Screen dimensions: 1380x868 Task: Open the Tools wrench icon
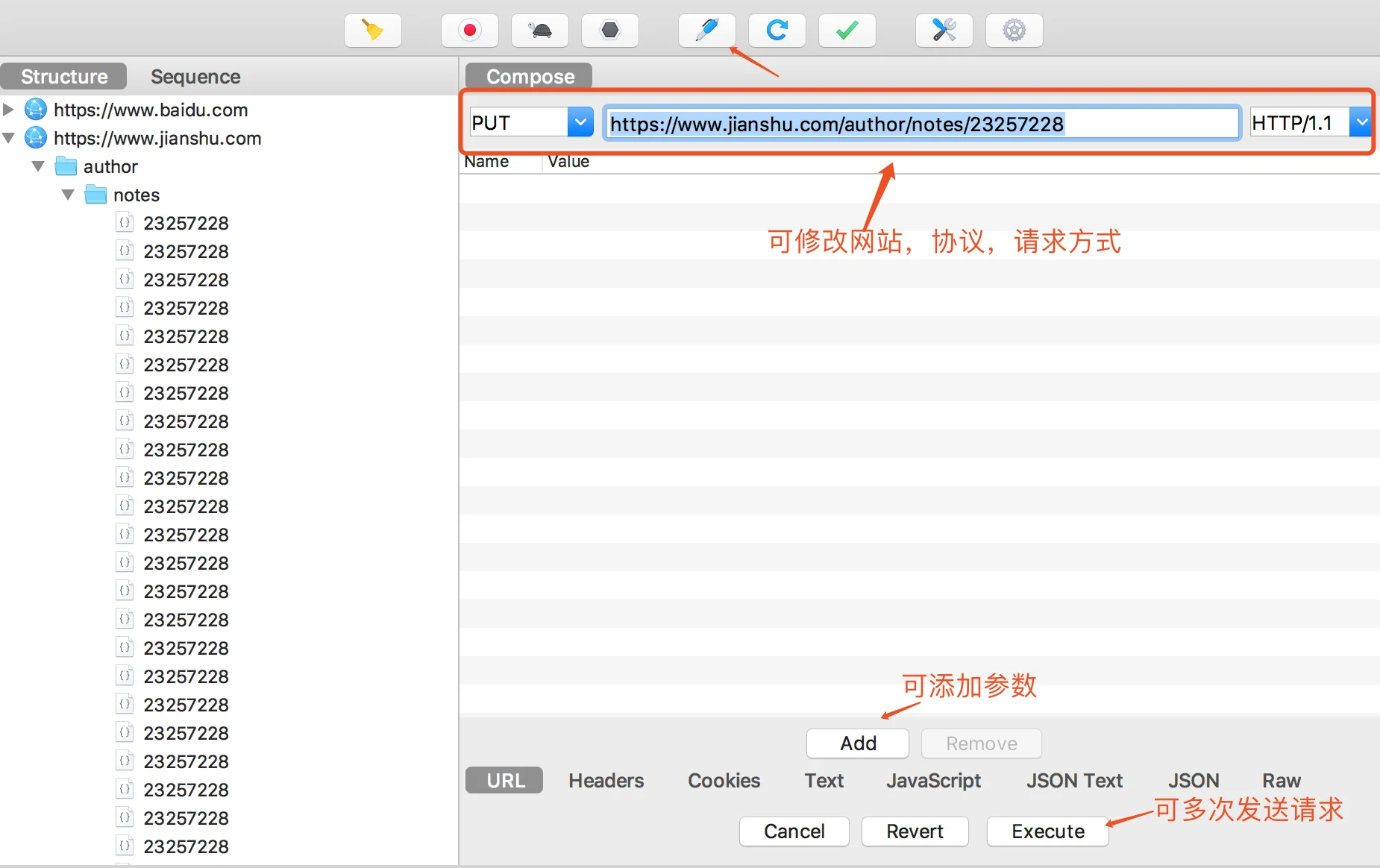point(944,31)
